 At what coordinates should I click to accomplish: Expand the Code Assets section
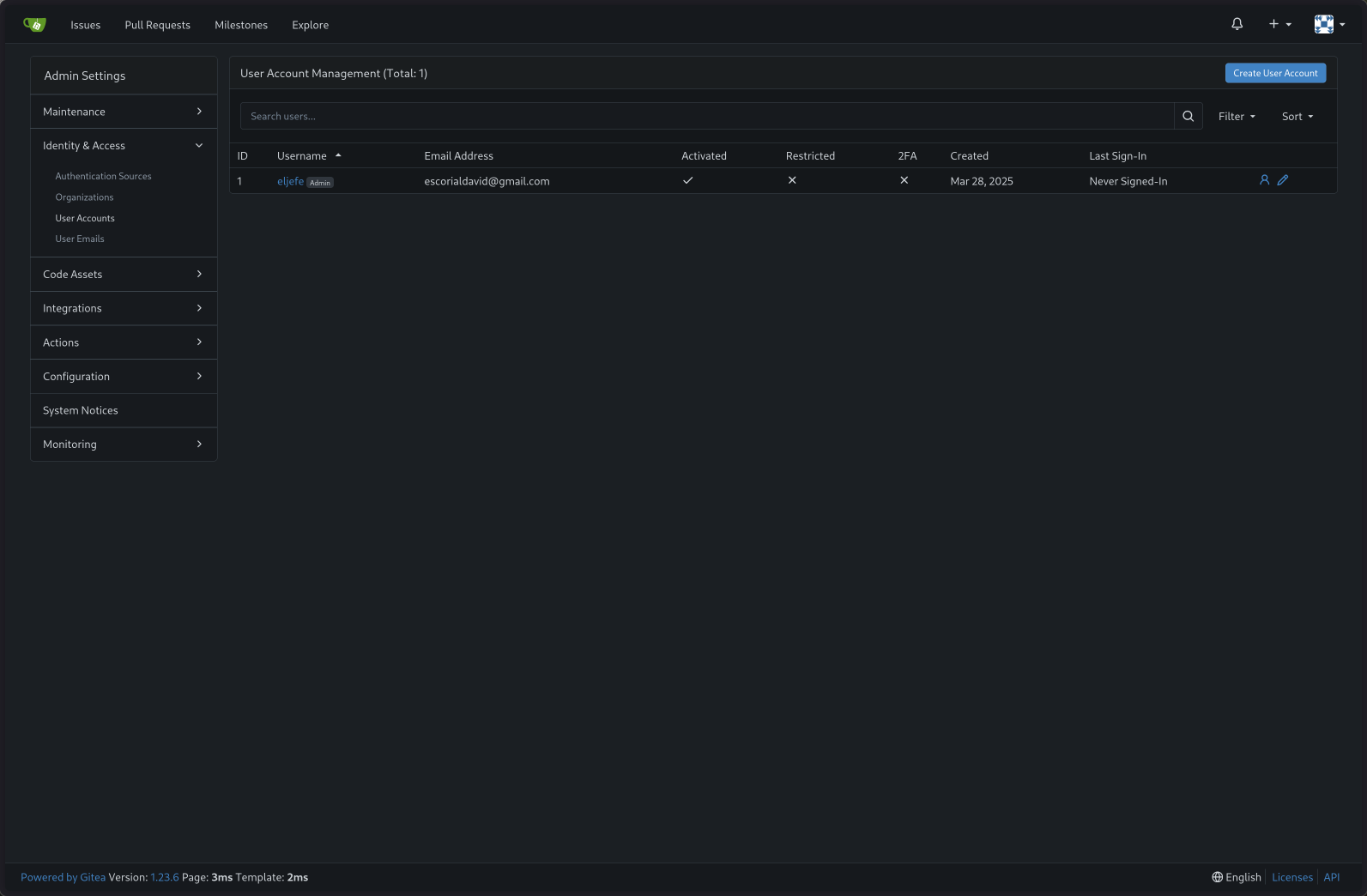click(x=124, y=274)
